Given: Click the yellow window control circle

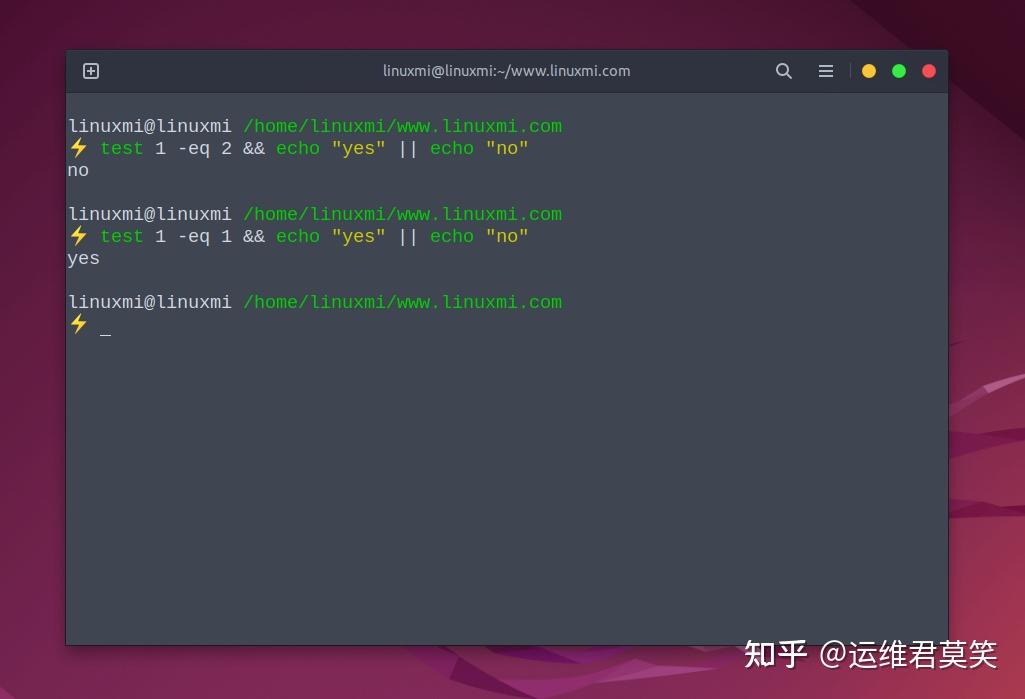Looking at the screenshot, I should click(x=868, y=71).
